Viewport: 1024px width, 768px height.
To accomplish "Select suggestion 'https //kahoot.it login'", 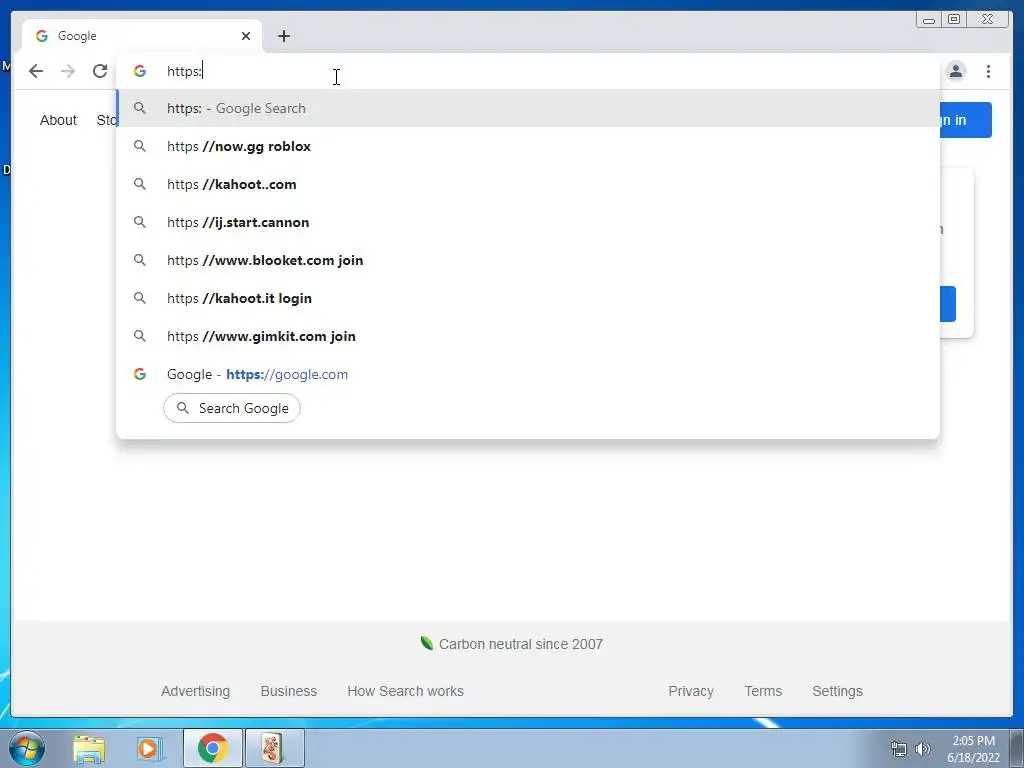I will pyautogui.click(x=528, y=298).
